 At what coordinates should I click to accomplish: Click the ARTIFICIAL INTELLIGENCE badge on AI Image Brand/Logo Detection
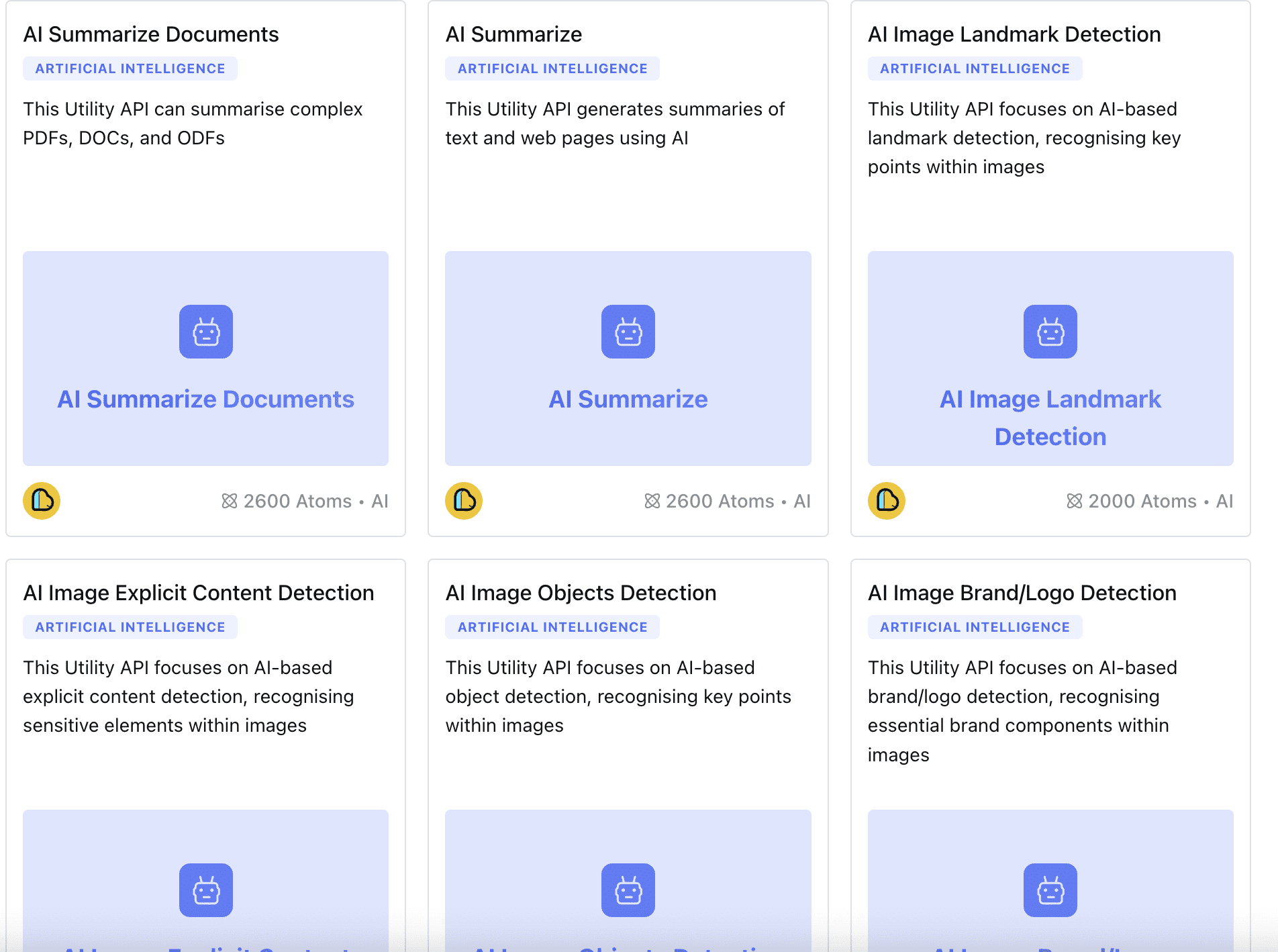[975, 626]
